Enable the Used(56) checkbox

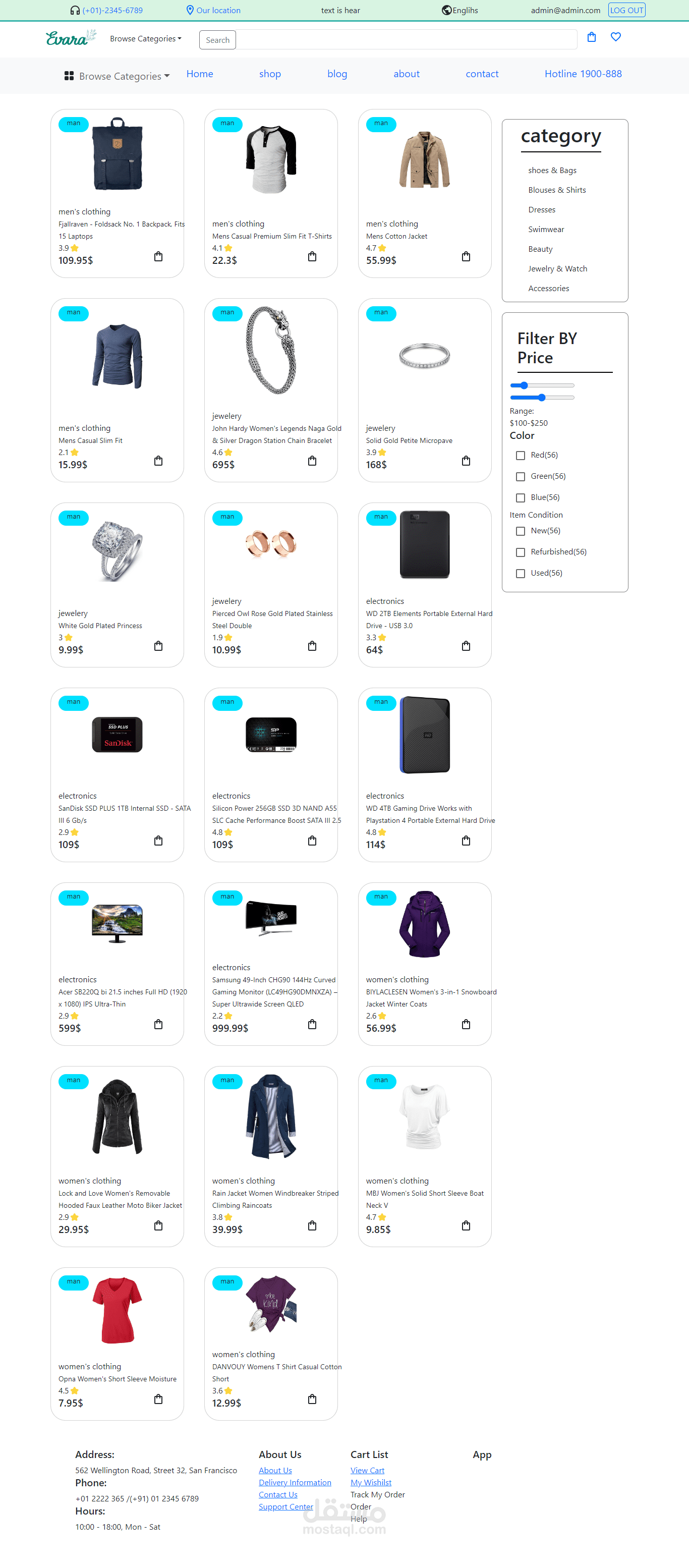click(521, 574)
